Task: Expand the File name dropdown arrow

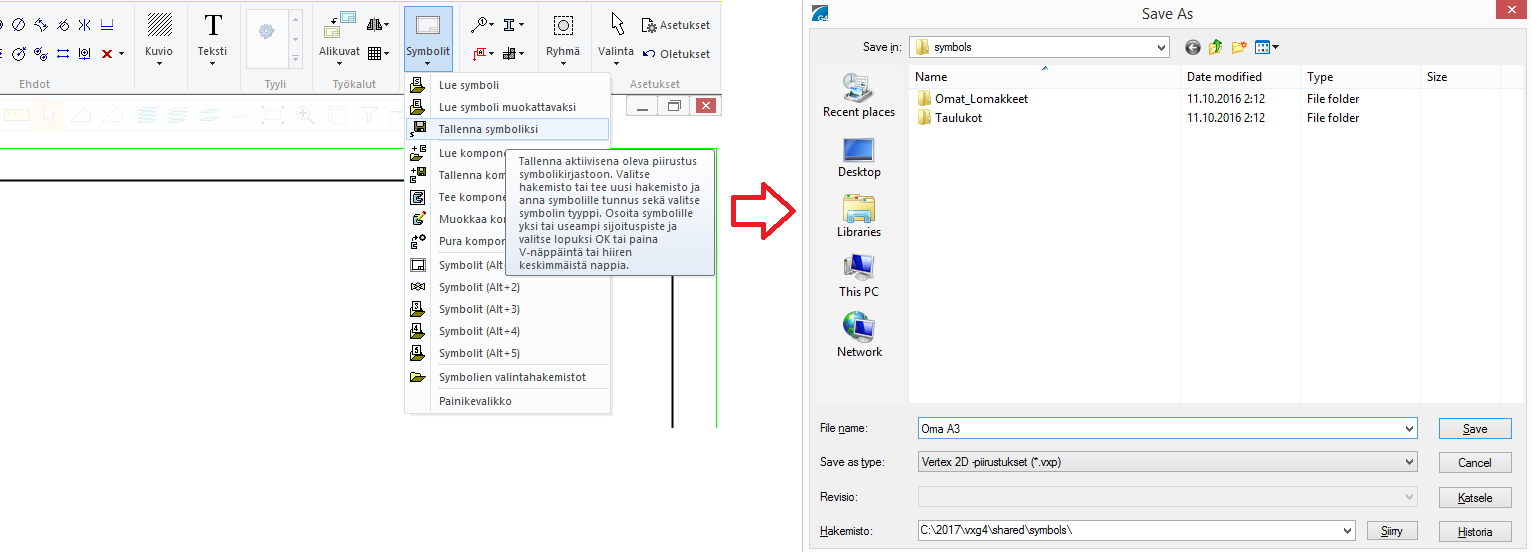Action: click(1409, 429)
